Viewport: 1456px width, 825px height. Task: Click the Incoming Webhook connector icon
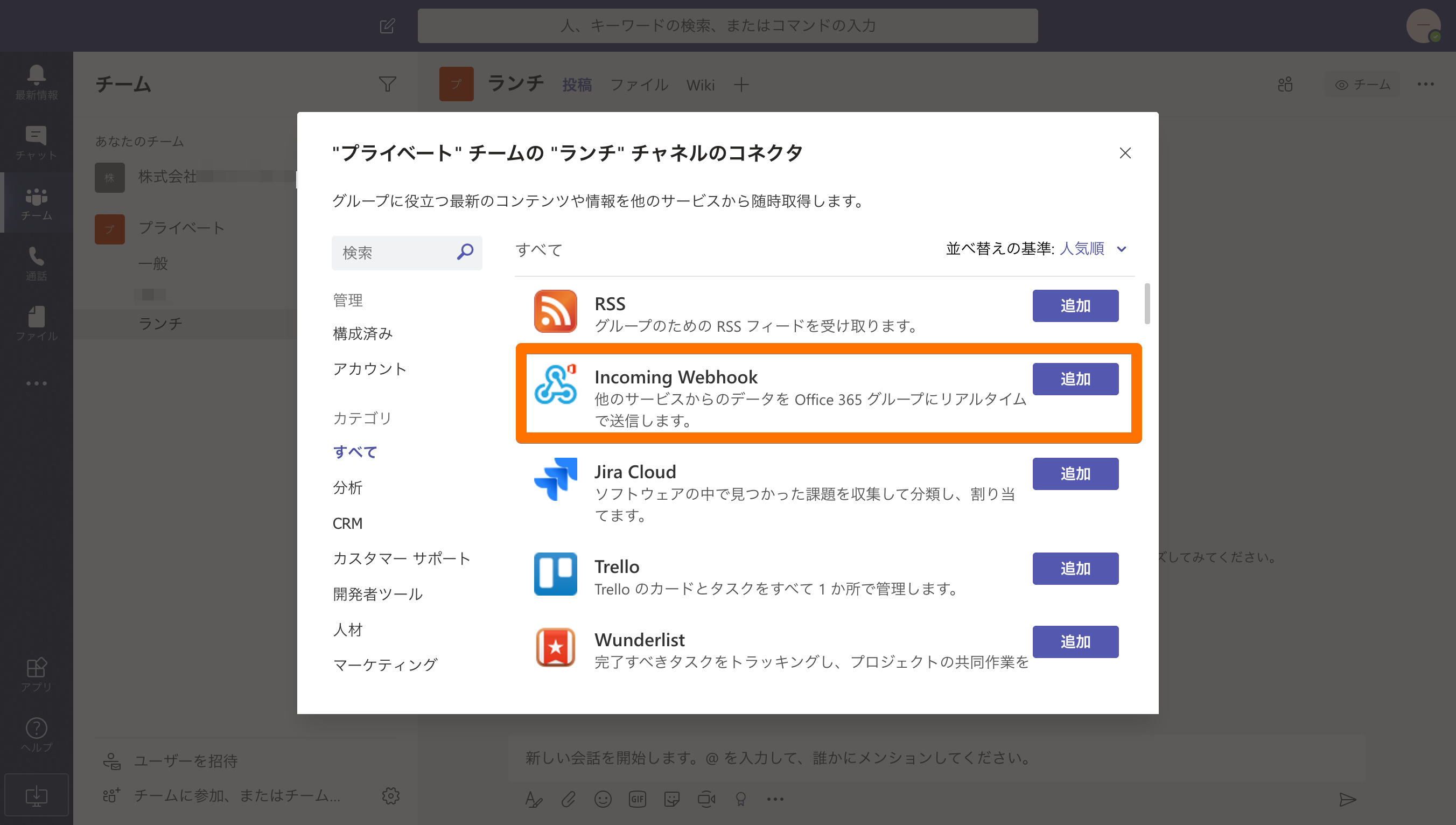tap(555, 384)
